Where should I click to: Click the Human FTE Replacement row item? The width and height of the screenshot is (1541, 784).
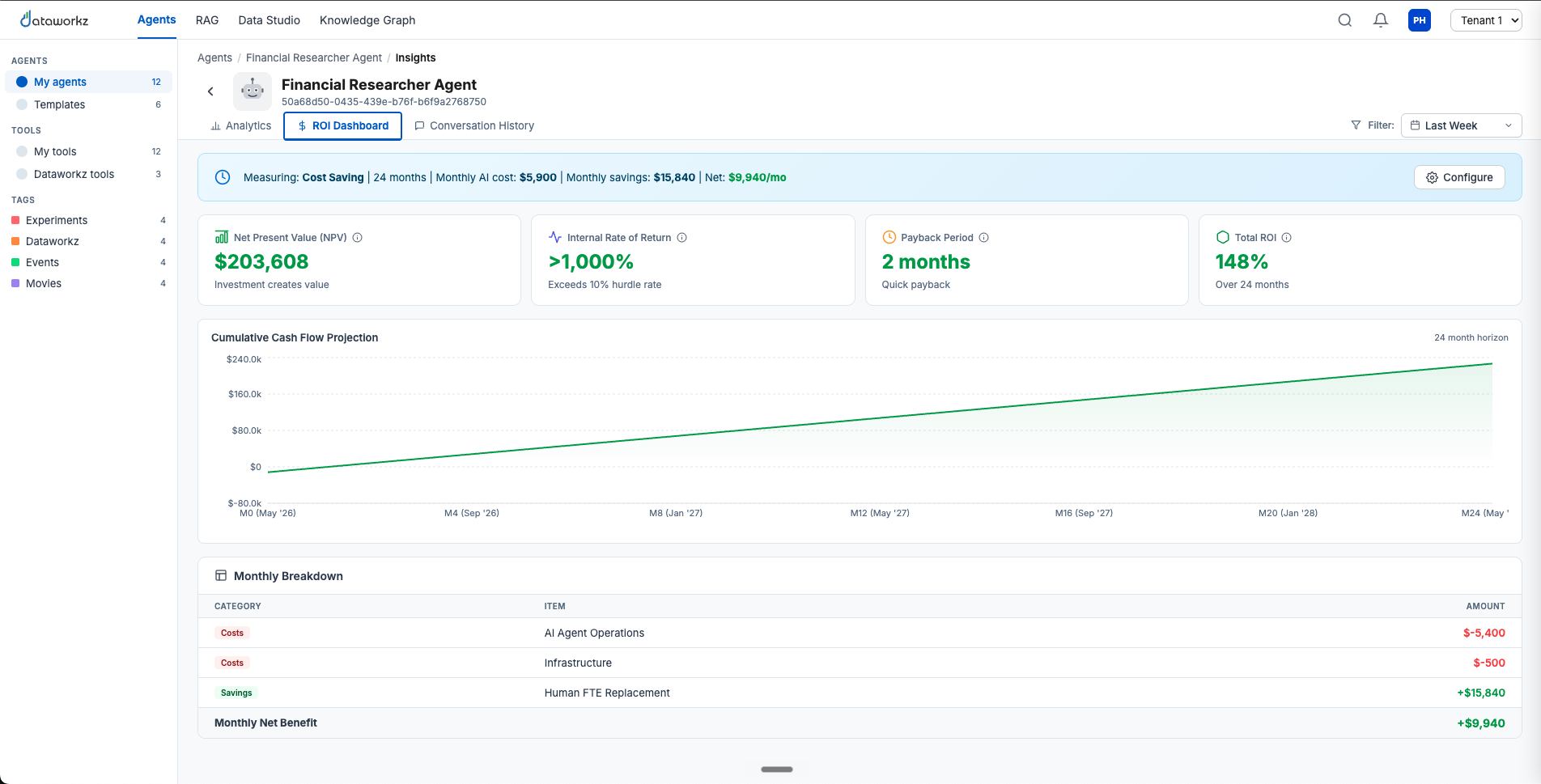pyautogui.click(x=607, y=693)
